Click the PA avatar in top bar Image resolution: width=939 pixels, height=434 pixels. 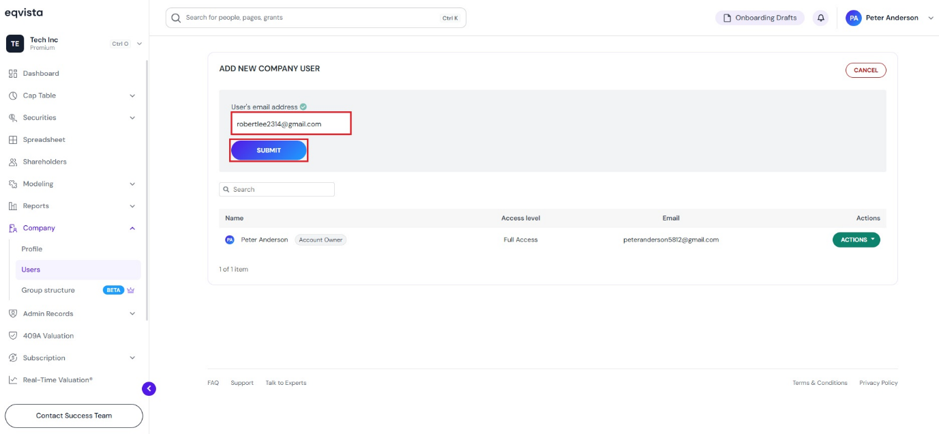[x=853, y=18]
